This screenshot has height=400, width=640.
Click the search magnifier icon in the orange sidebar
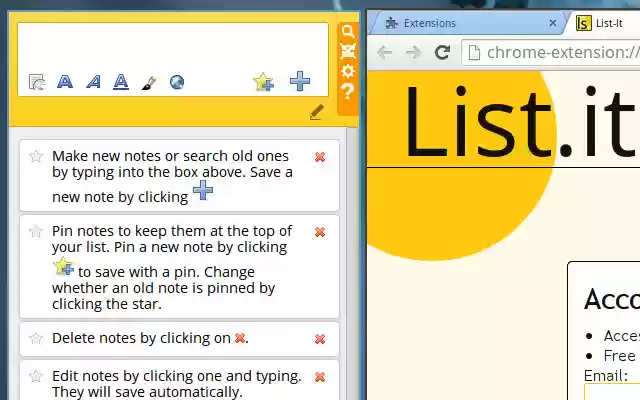point(348,31)
